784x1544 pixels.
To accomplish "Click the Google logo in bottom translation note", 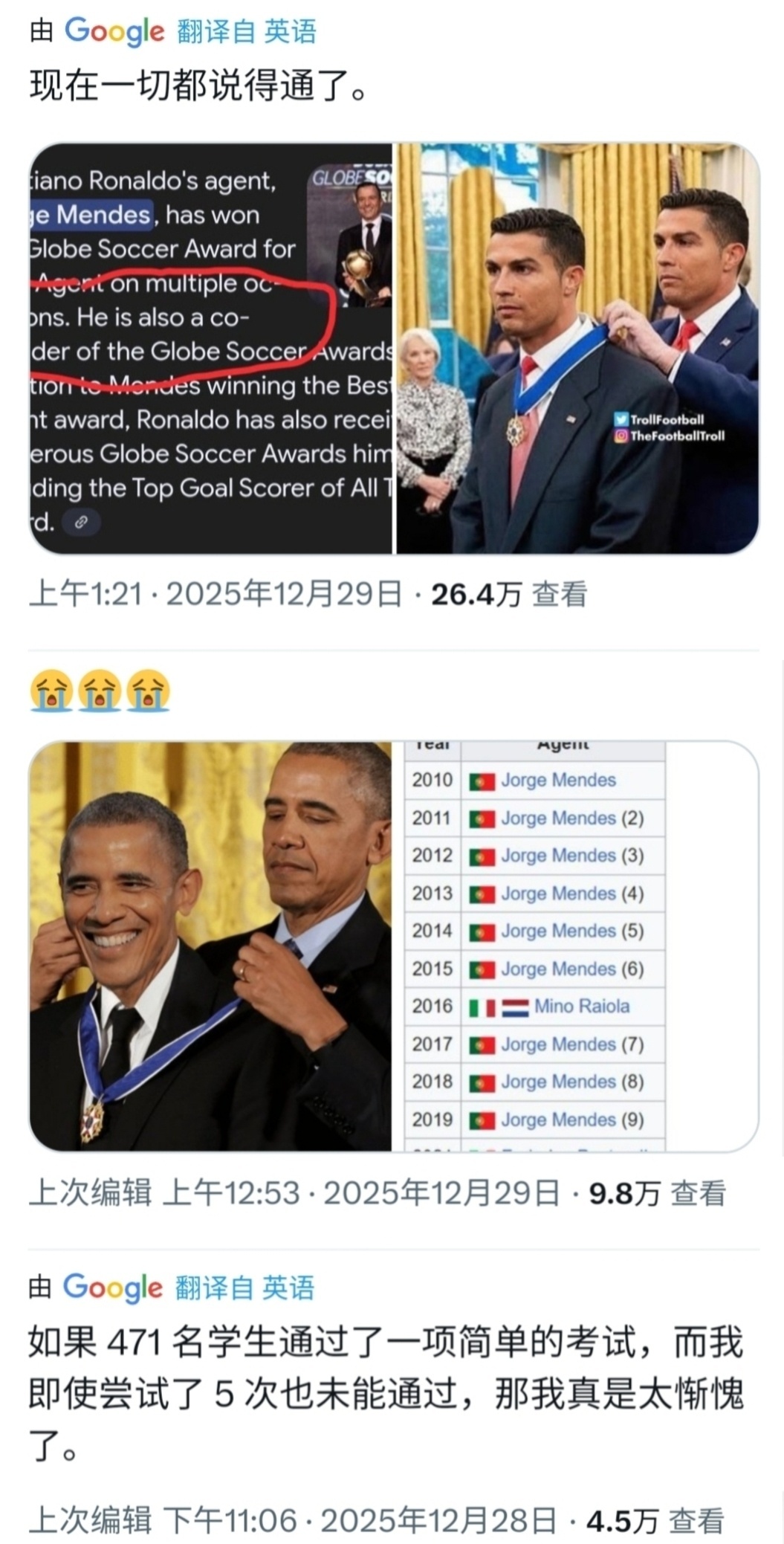I will [x=112, y=1288].
